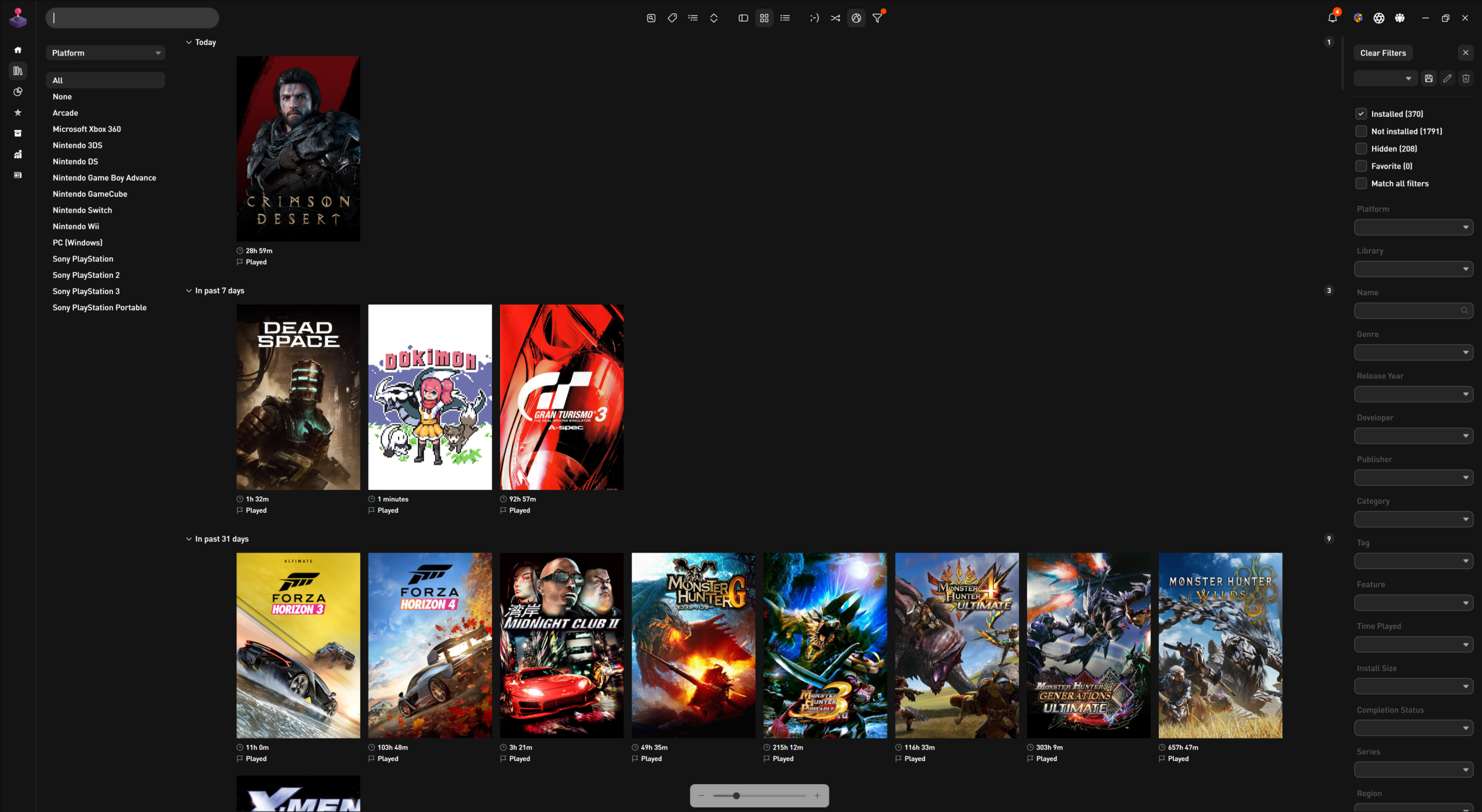
Task: Open the Platform grouping dropdown
Action: click(105, 53)
